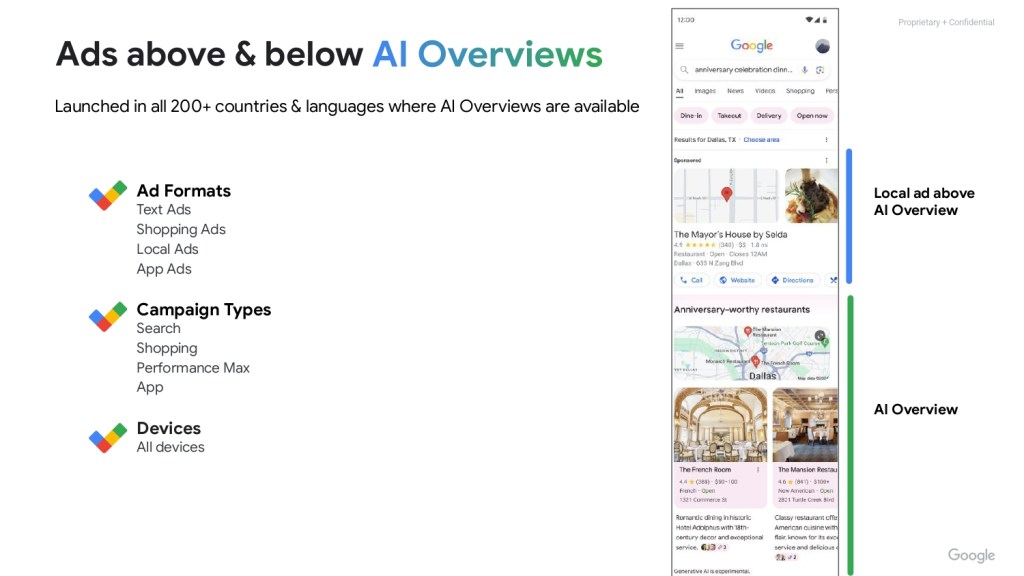This screenshot has height=576, width=1024.
Task: Expand the Dallas map in AI Overview
Action: pos(820,336)
